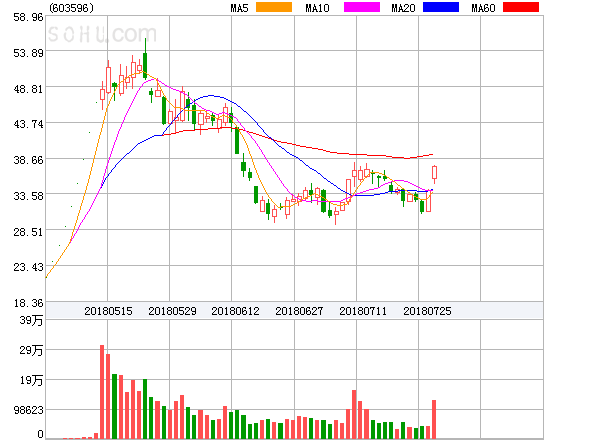Click the highest green candlestick peaking above 53.89
The image size is (600, 440).
145,59
